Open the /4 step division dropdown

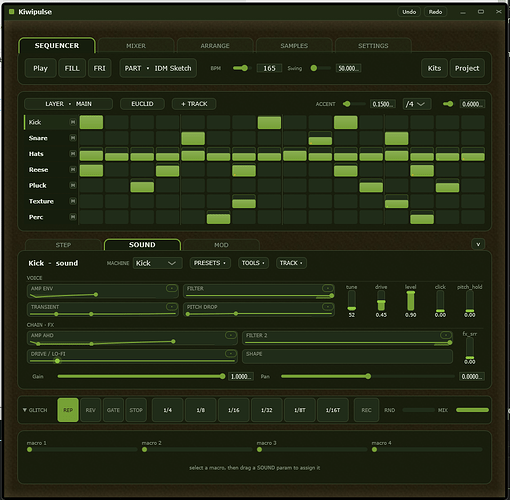point(417,104)
